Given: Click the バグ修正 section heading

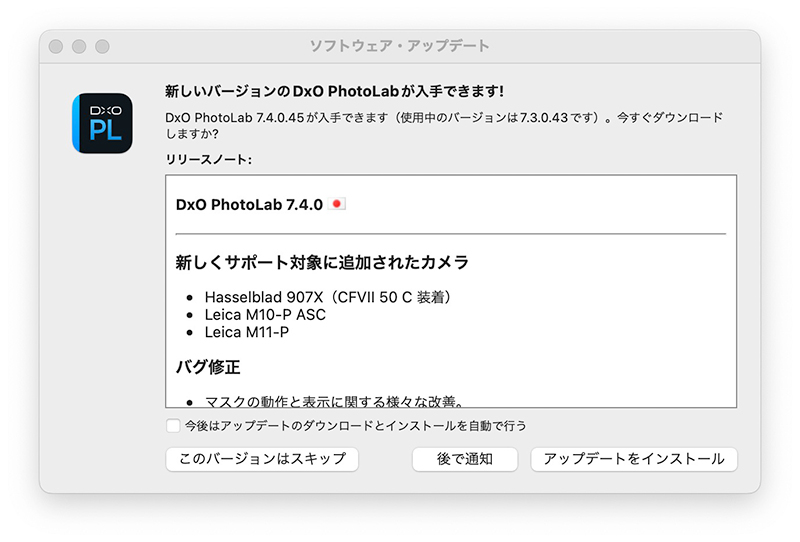Looking at the screenshot, I should [208, 366].
